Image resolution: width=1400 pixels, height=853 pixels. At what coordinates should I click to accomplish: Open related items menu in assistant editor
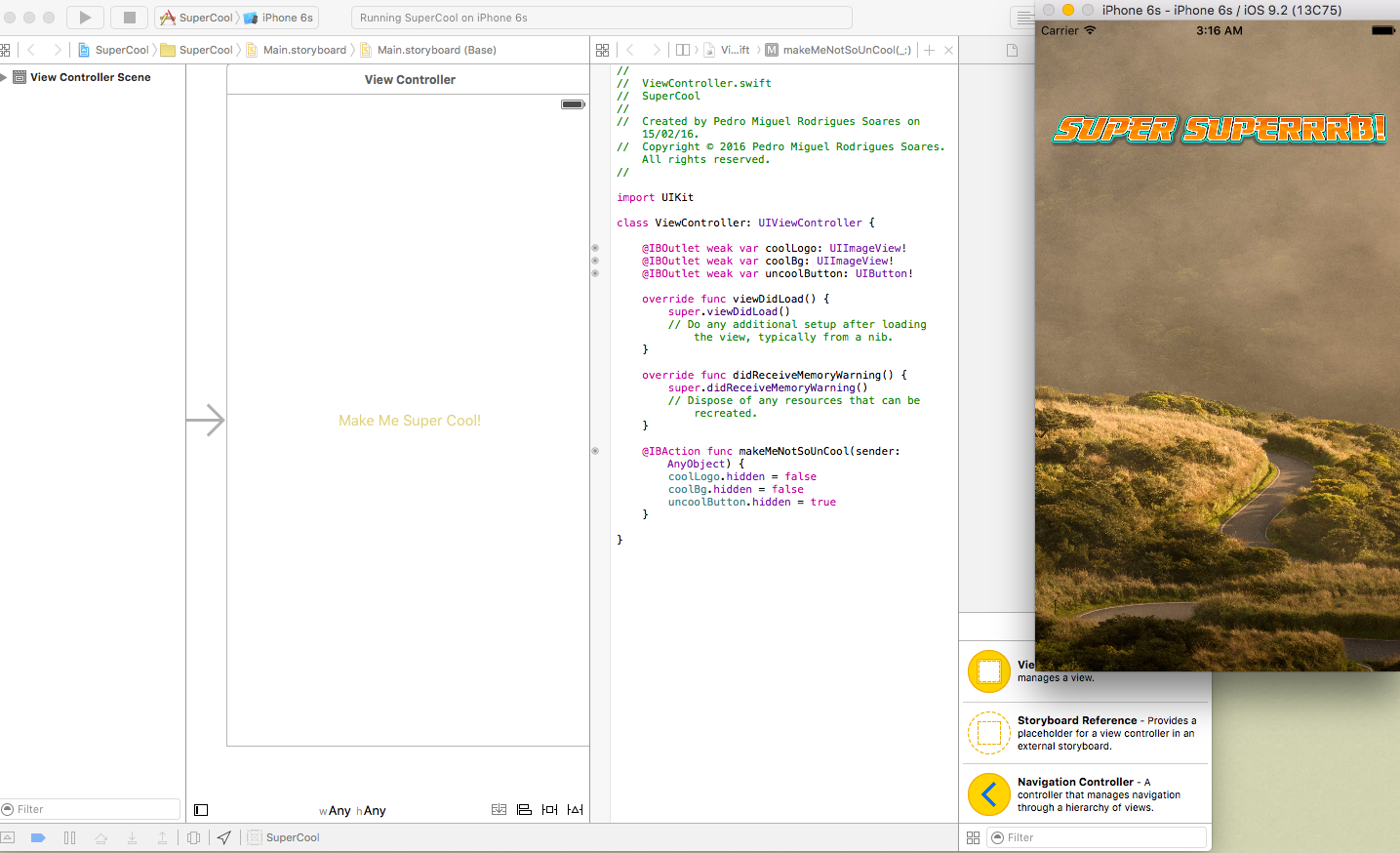coord(602,50)
